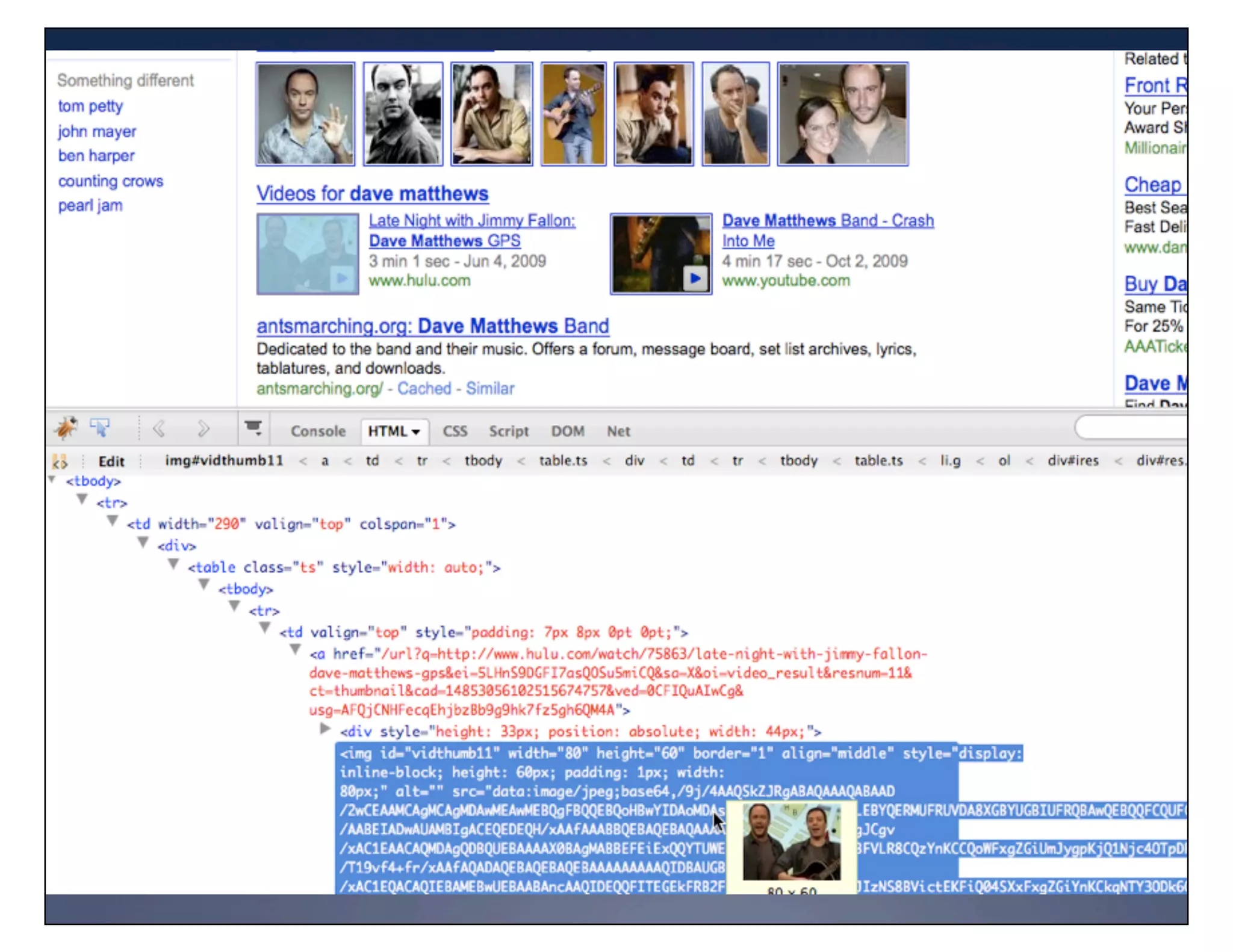This screenshot has height=952, width=1233.
Task: Click the Edit button in the HTML panel
Action: pyautogui.click(x=111, y=462)
